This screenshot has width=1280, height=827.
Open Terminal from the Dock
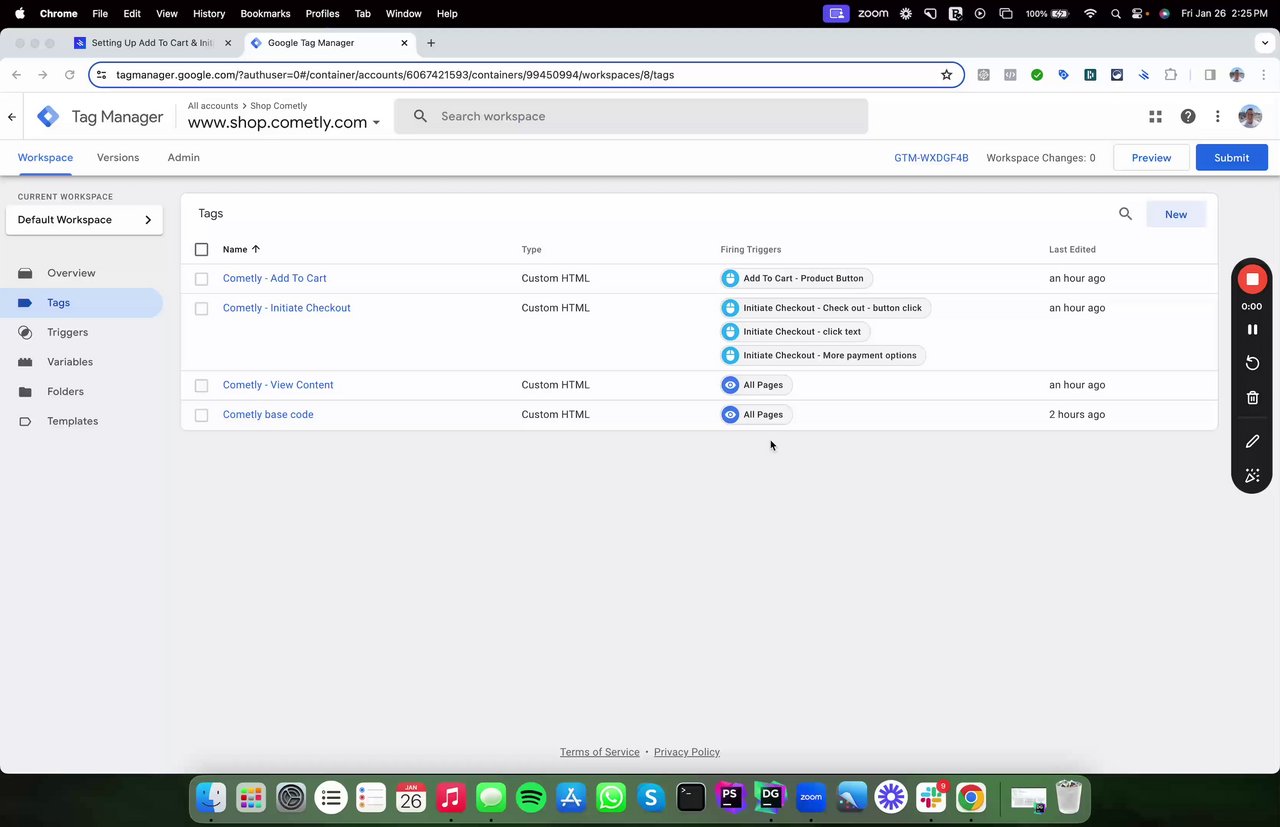tap(691, 797)
